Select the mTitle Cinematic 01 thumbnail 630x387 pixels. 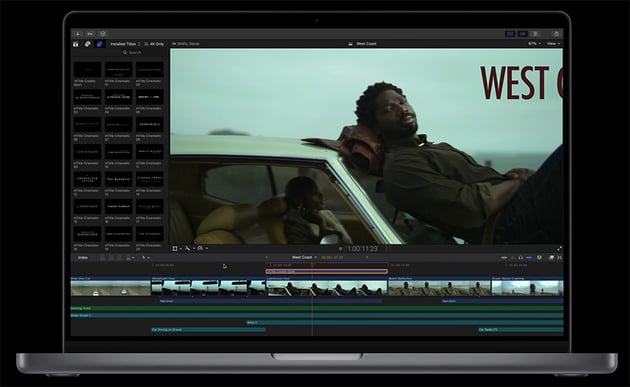click(x=118, y=70)
